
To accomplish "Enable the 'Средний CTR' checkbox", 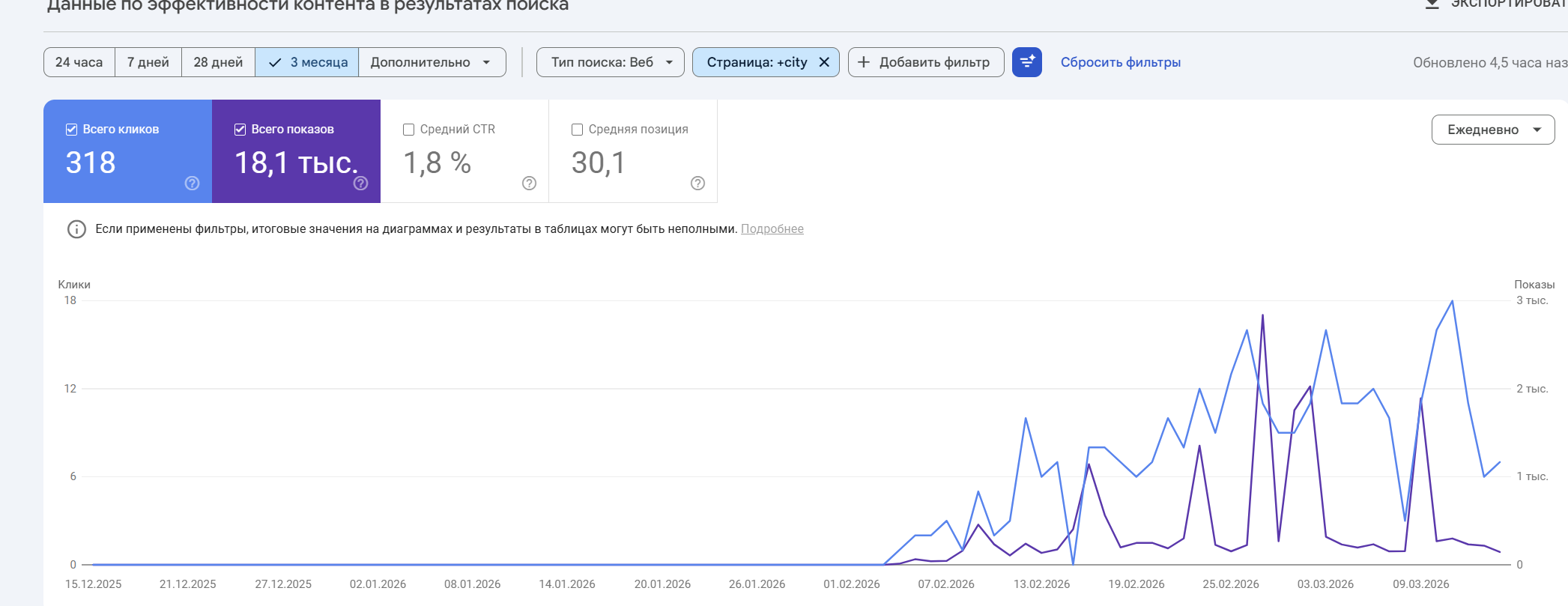I will 409,130.
